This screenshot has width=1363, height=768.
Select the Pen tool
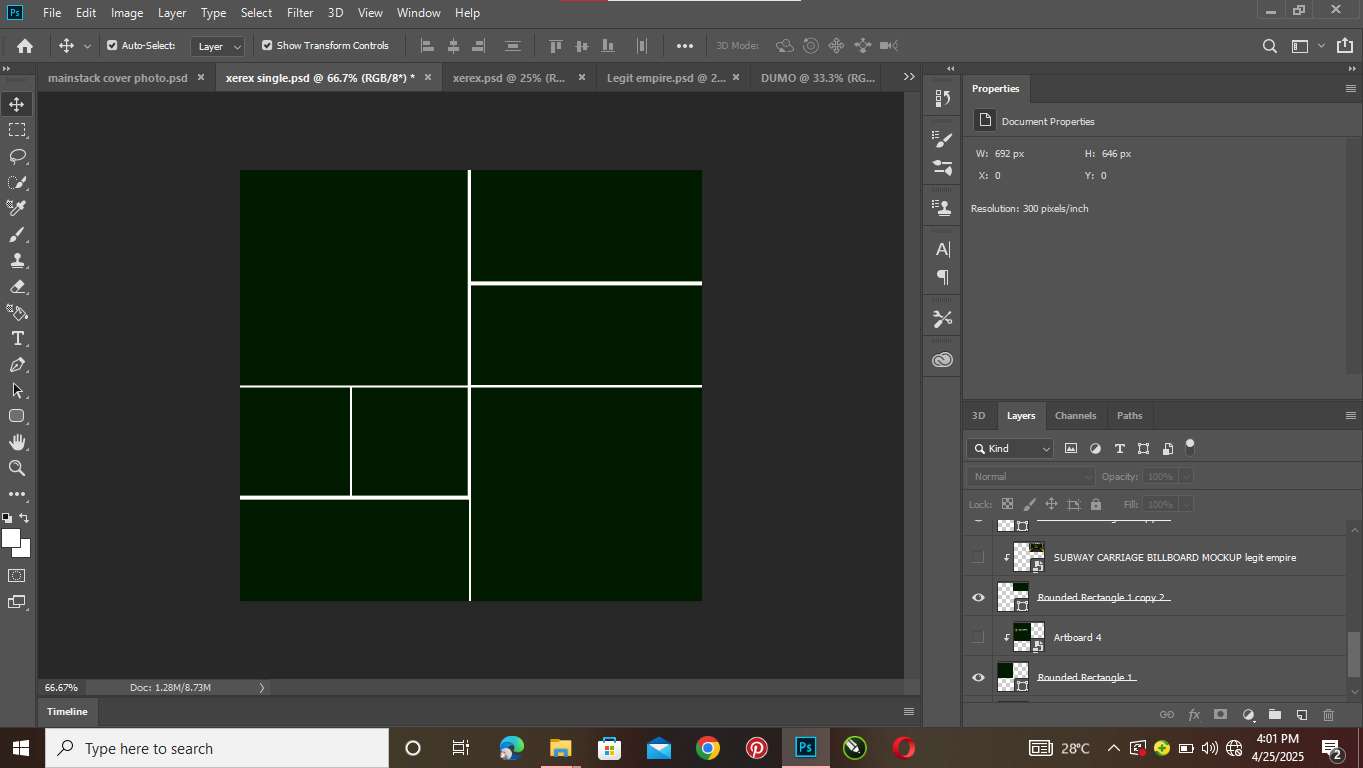(17, 365)
